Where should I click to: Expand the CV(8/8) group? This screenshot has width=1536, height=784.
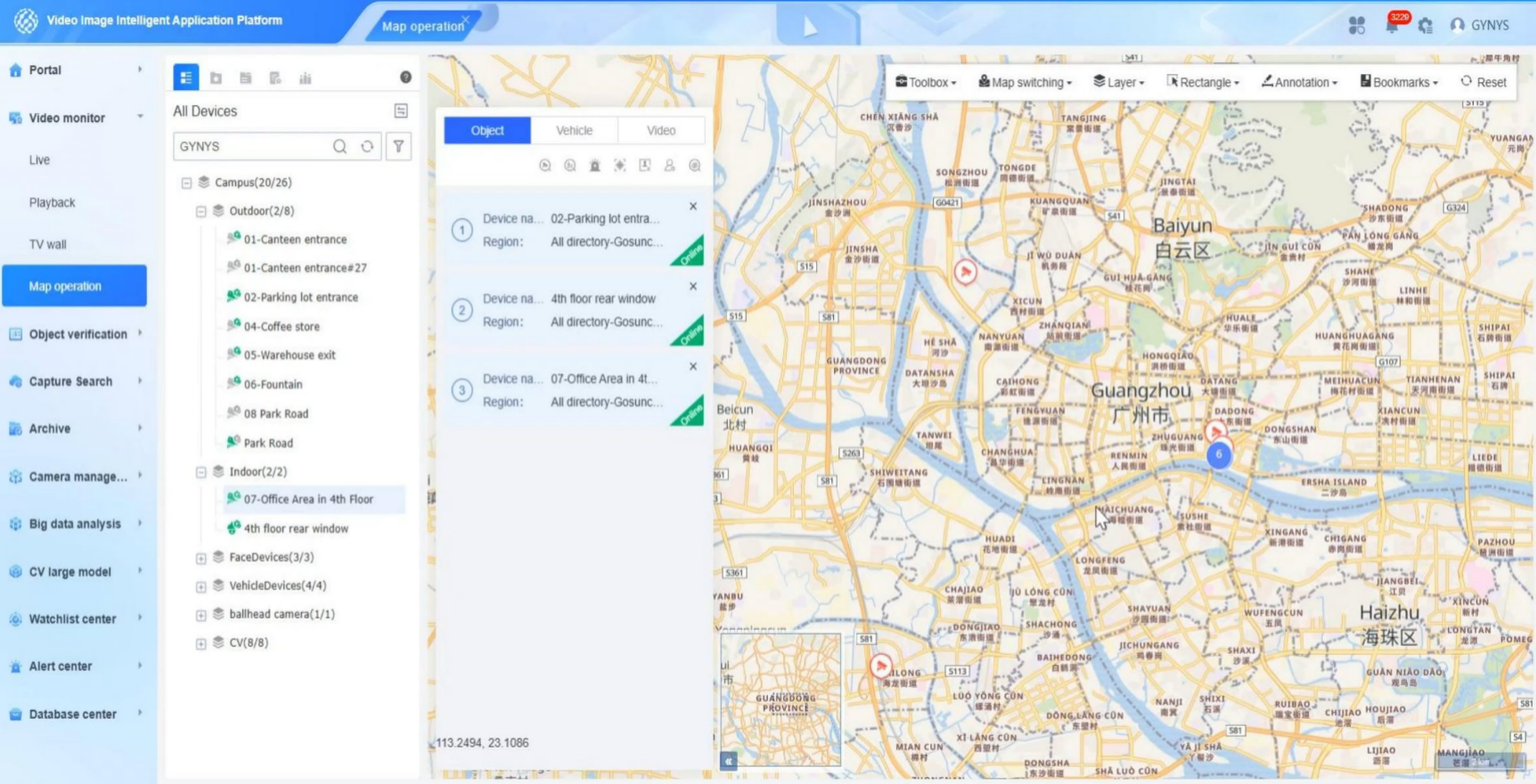point(200,643)
